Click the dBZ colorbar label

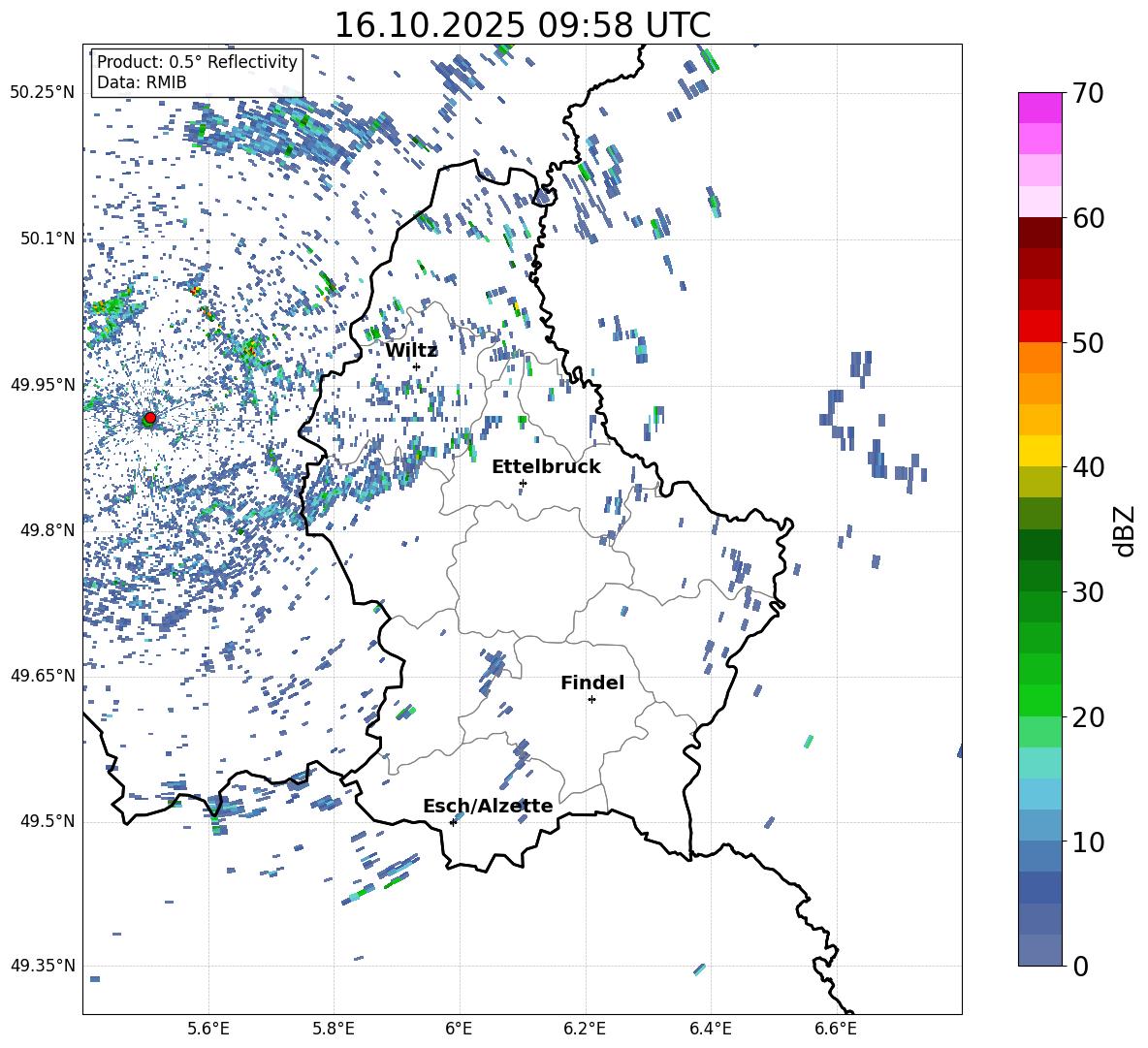tap(1125, 530)
